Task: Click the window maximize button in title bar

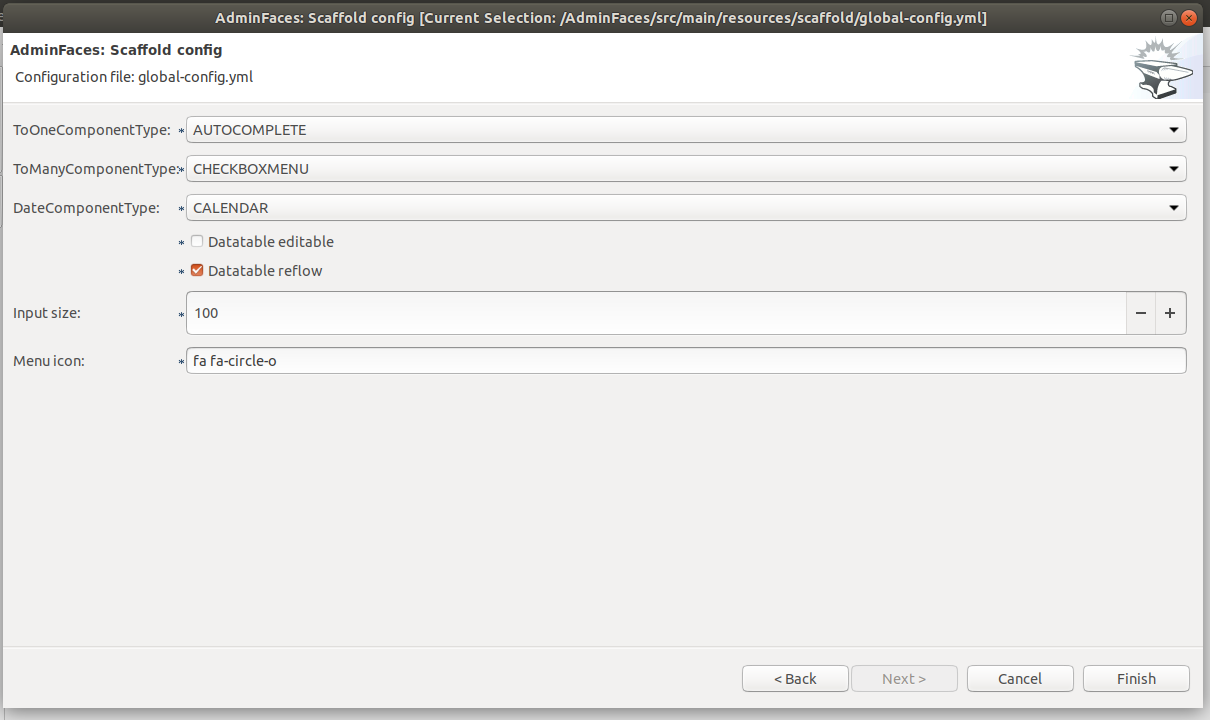Action: pos(1168,18)
